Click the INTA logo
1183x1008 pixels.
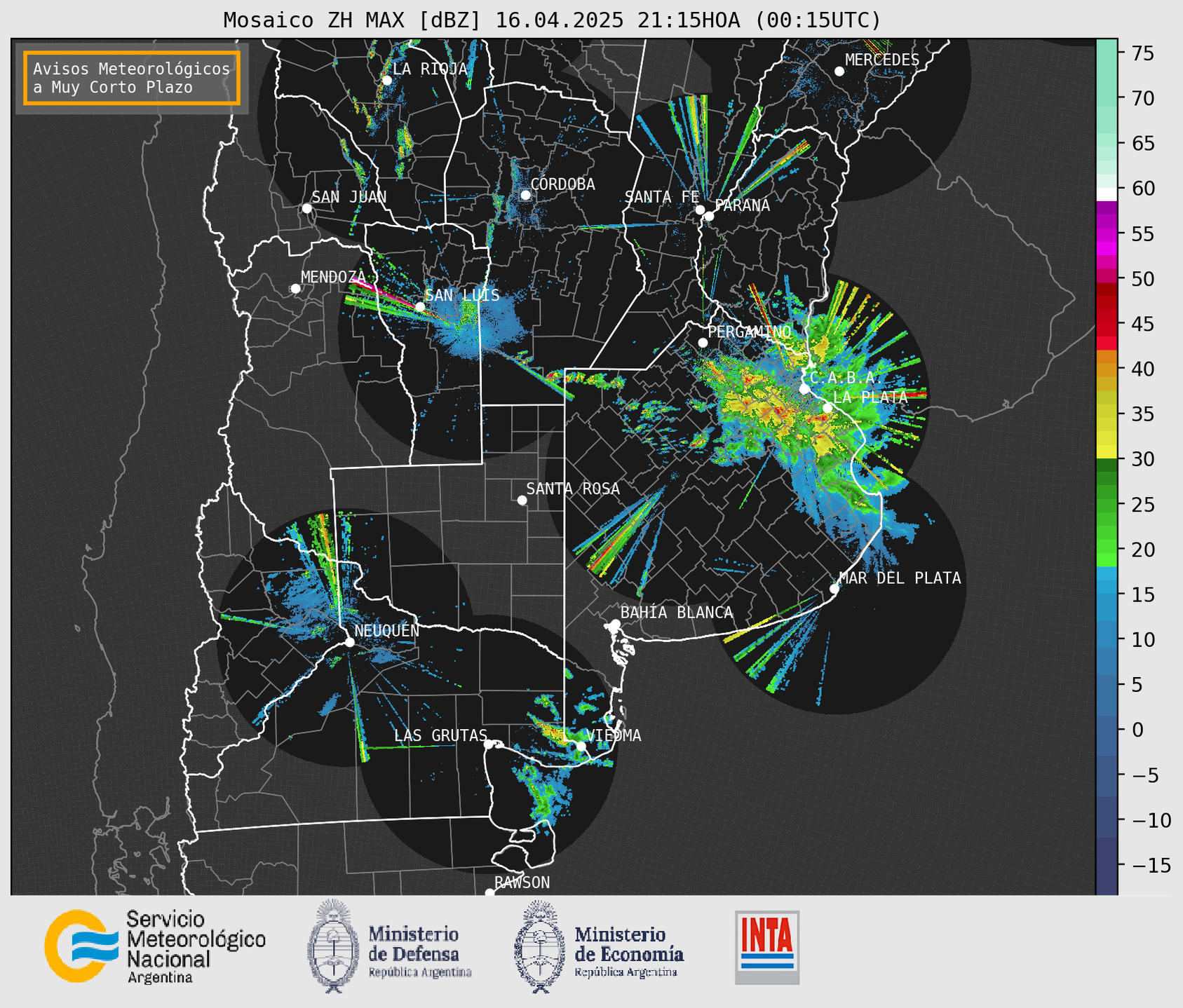click(x=767, y=947)
